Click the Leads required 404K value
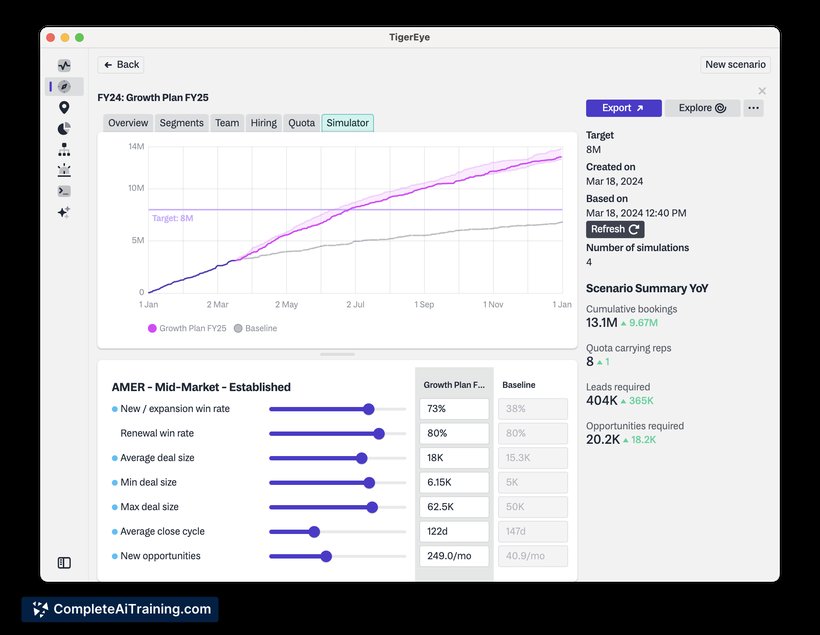Viewport: 820px width, 635px height. (602, 401)
